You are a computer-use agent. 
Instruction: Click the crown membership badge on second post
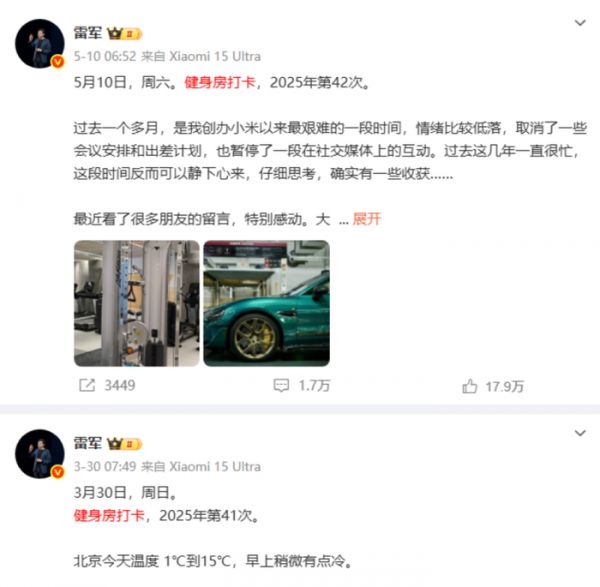tap(124, 444)
